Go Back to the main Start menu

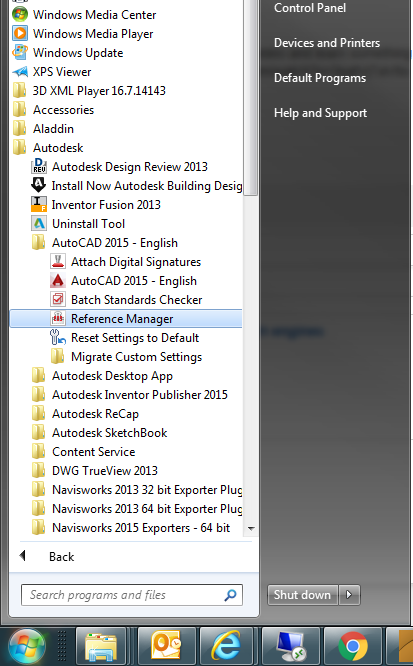[47, 556]
